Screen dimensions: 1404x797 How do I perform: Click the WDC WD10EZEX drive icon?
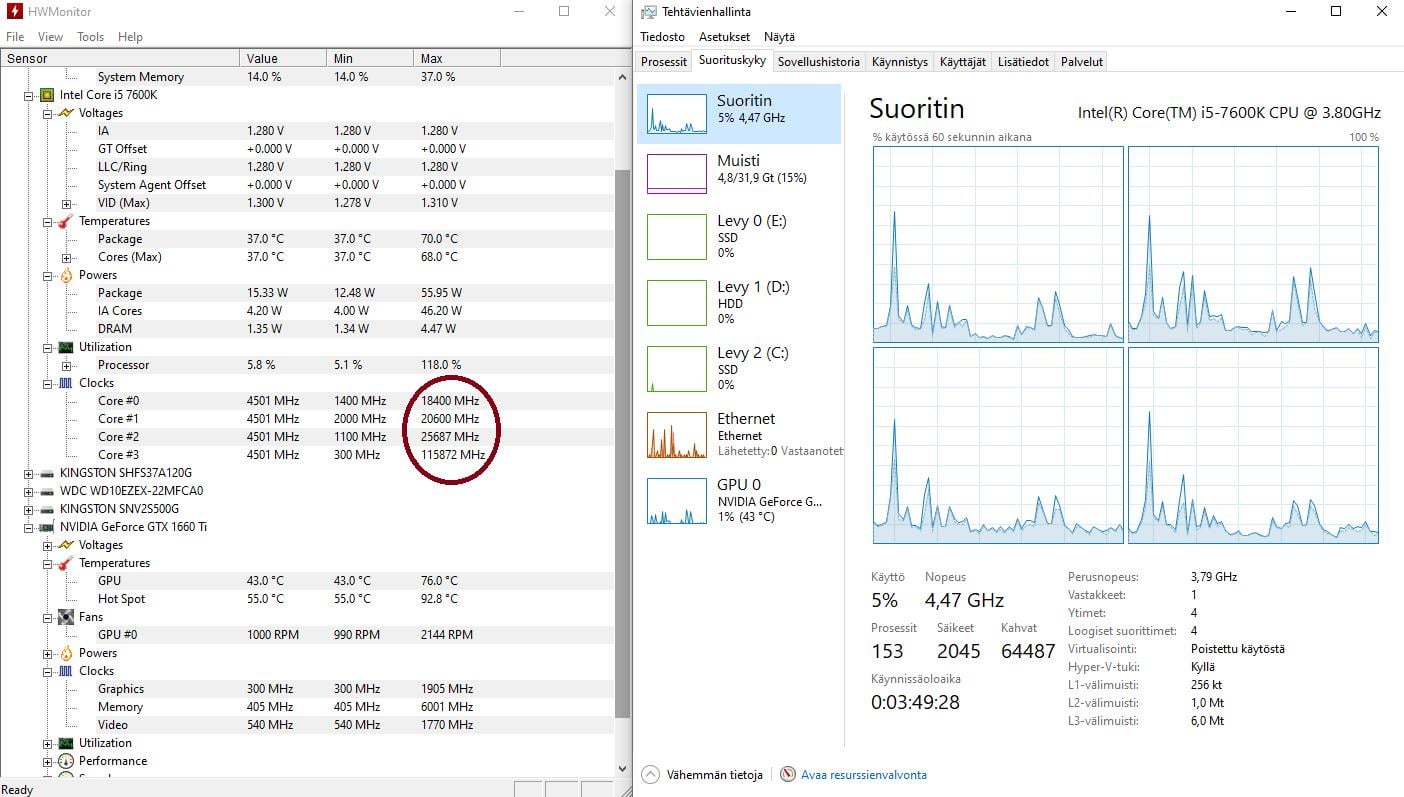[x=46, y=491]
